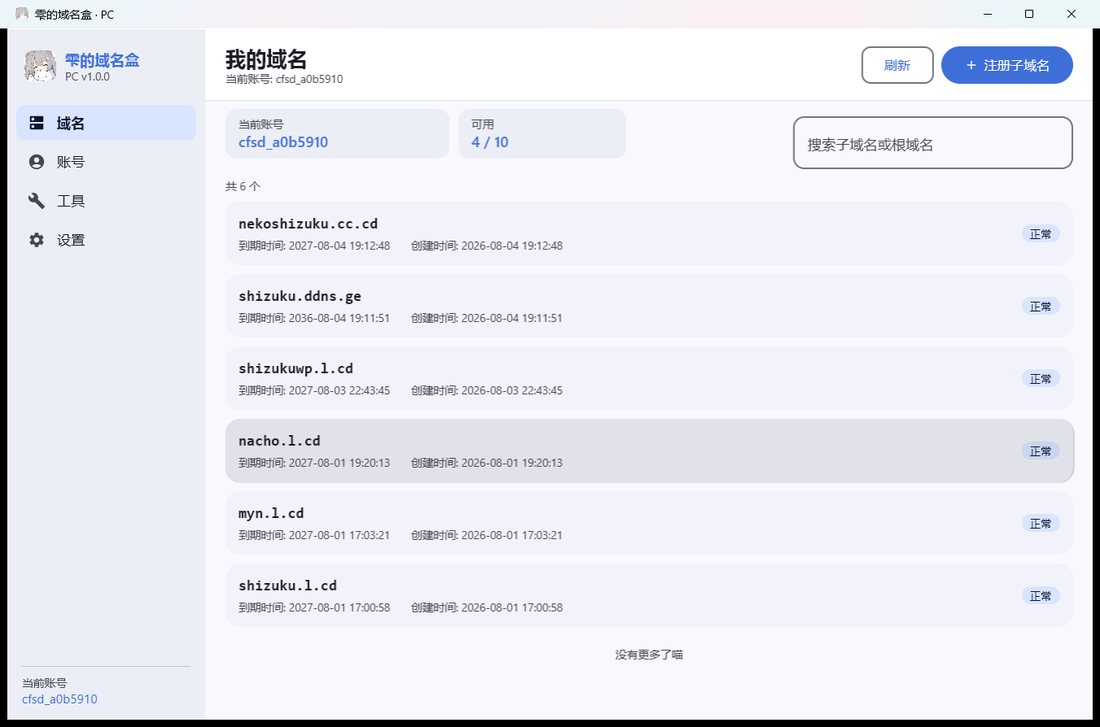Click expiry time 2027-08-01 17:03:21
The height and width of the screenshot is (727, 1100).
[x=339, y=535]
